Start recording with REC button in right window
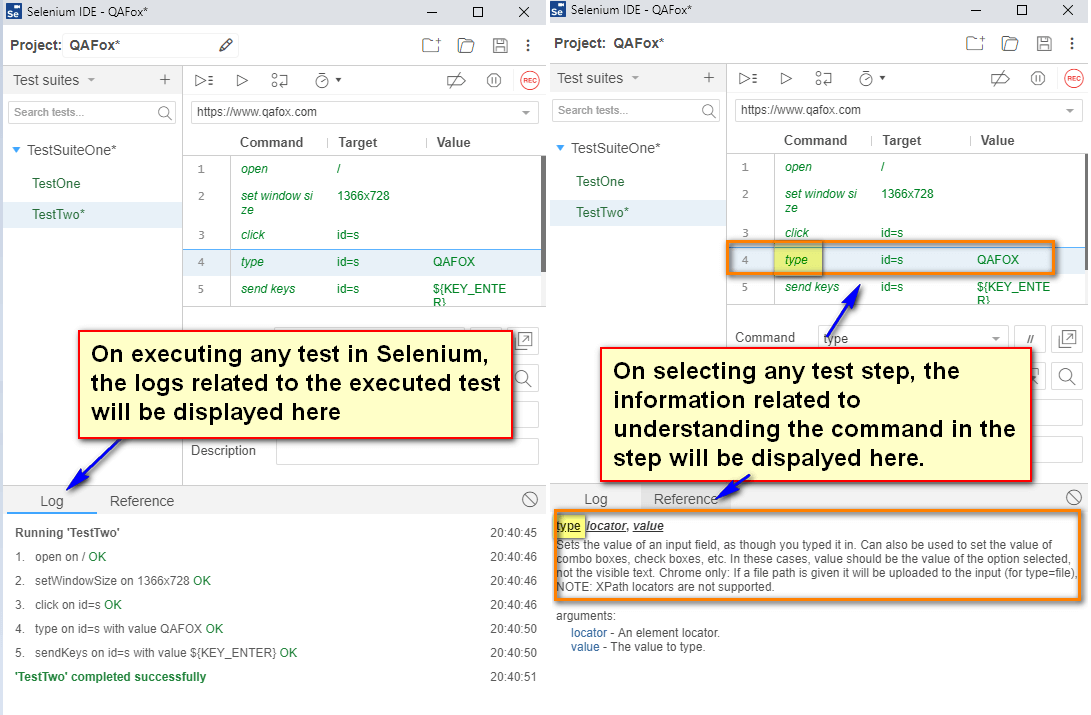This screenshot has height=715, width=1091. (x=1074, y=79)
